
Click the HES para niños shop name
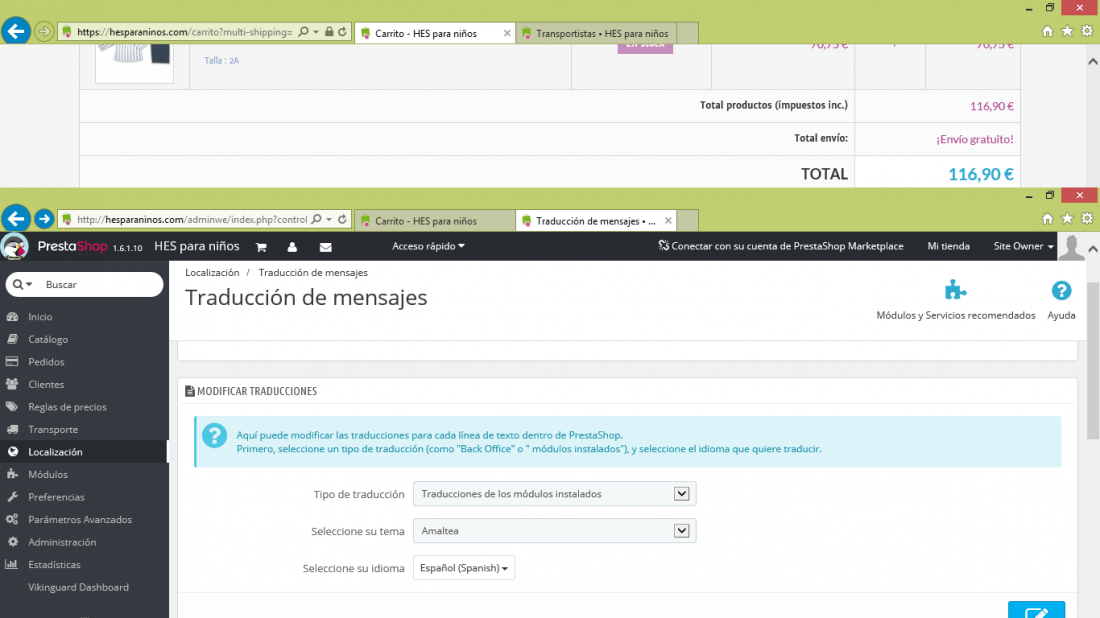(196, 246)
